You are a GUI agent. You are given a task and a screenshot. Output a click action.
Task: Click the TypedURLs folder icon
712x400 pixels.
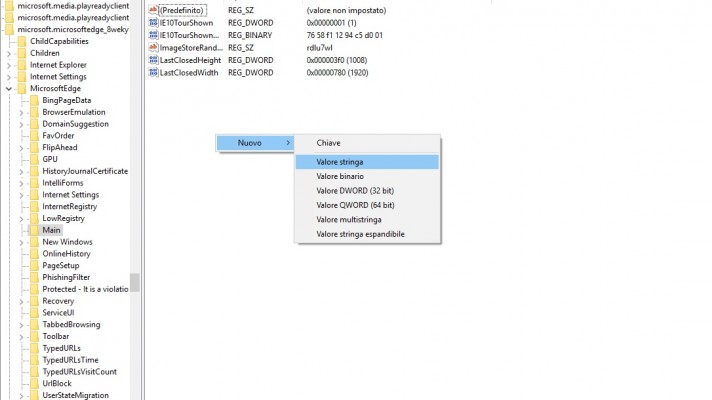(34, 348)
